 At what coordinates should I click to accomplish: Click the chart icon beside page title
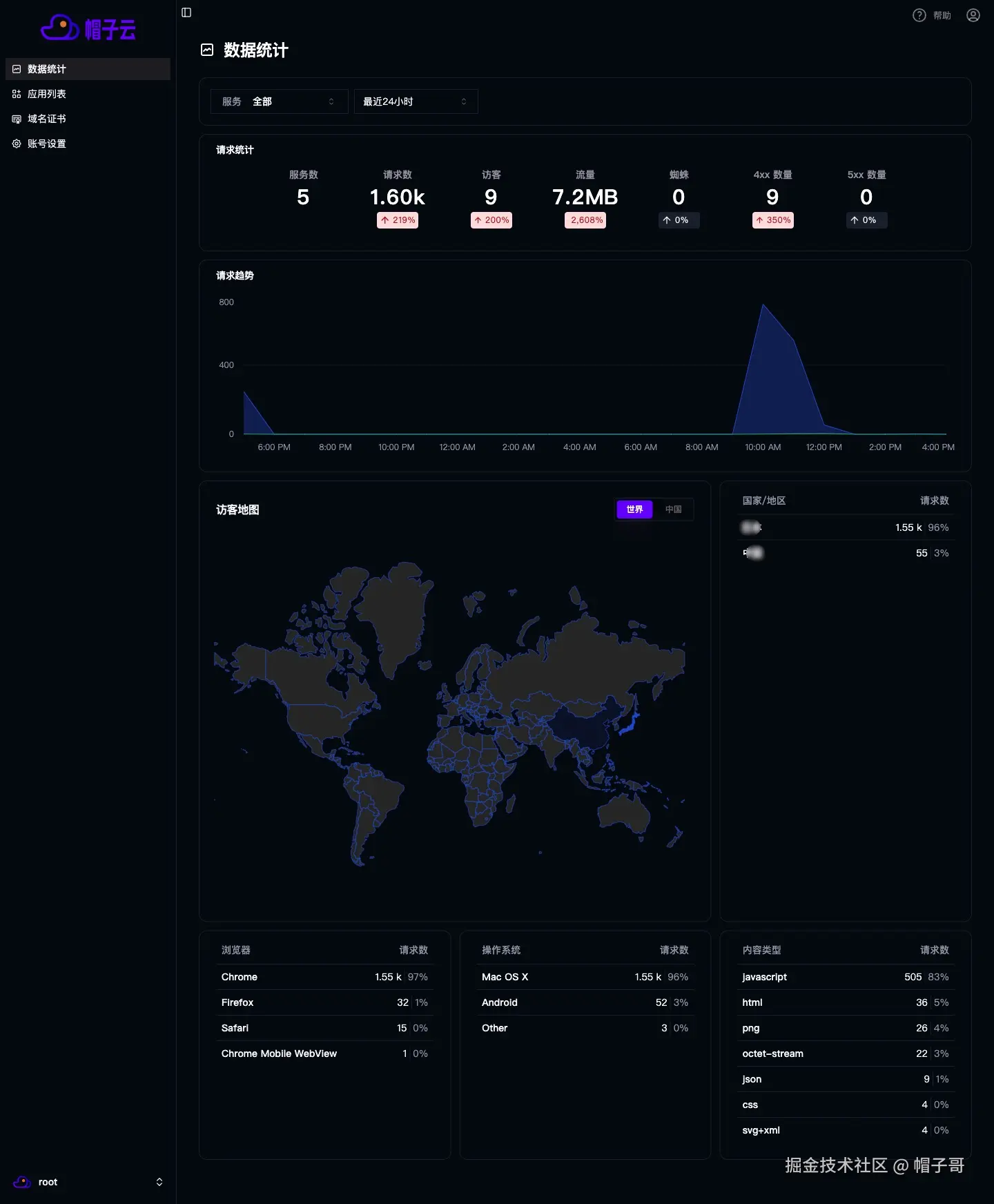pyautogui.click(x=207, y=50)
